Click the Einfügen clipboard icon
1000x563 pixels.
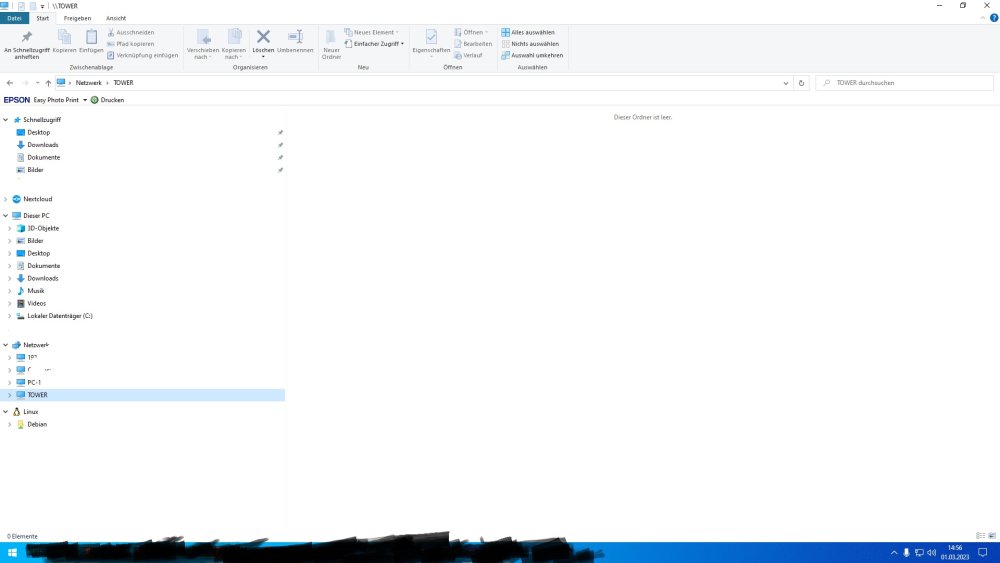pos(91,37)
